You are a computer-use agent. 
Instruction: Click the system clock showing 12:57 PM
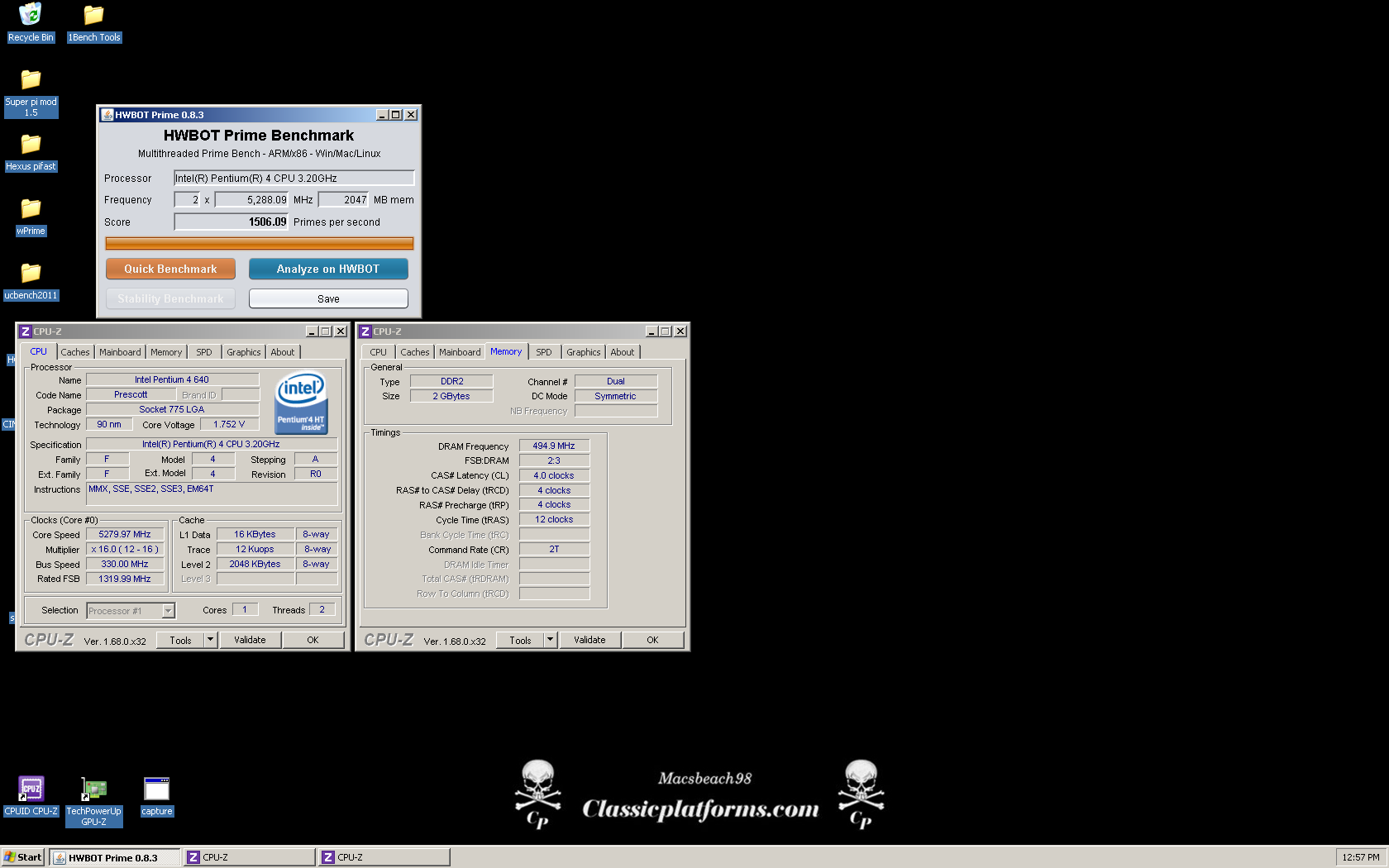(x=1361, y=857)
